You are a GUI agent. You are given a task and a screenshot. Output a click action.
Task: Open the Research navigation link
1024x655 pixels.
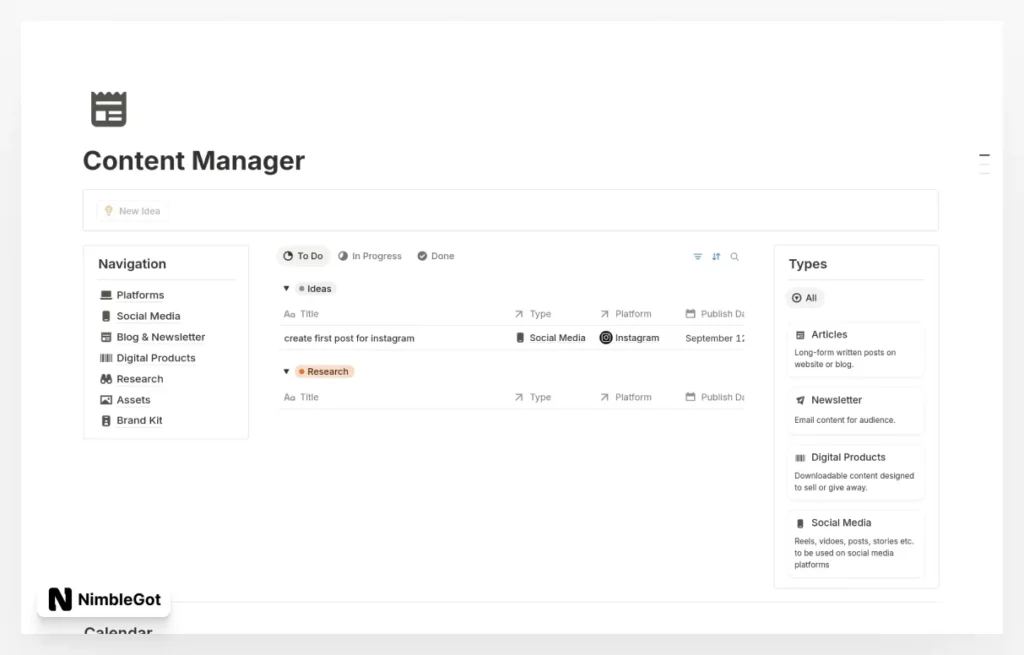(x=140, y=379)
